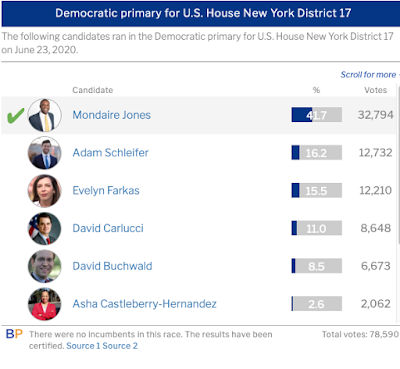Click the Scroll for more link
Viewport: 400px width, 369px height.
coord(369,75)
